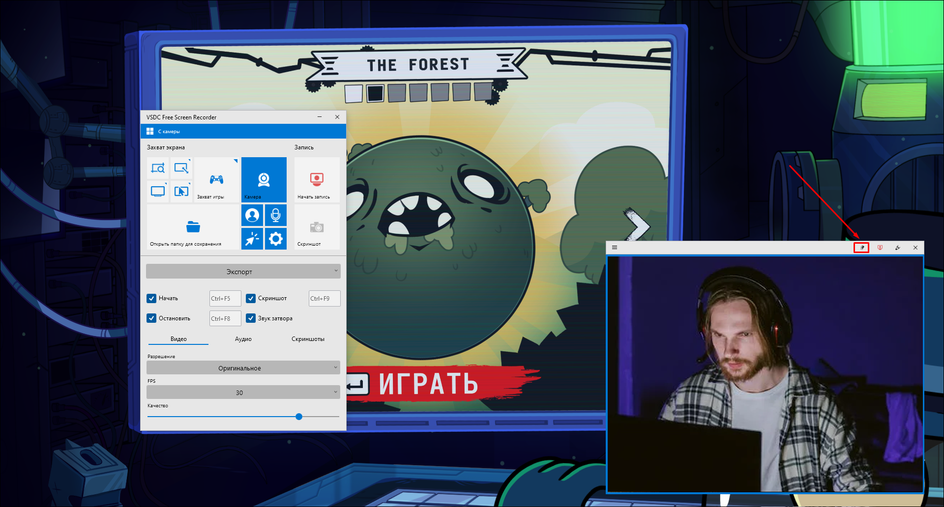Click the Качество slider handle
Viewport: 944px width, 507px height.
tap(299, 416)
